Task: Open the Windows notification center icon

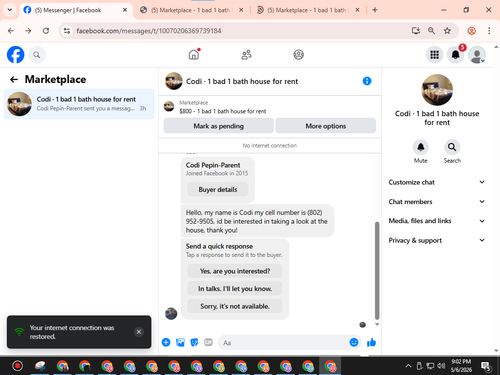Action: tap(486, 366)
